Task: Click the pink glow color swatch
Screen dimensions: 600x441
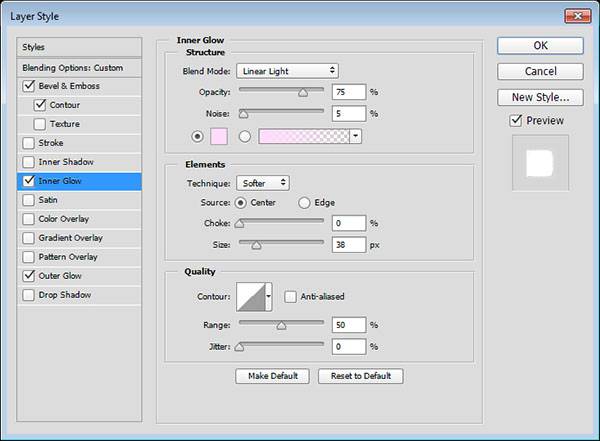Action: pyautogui.click(x=218, y=136)
